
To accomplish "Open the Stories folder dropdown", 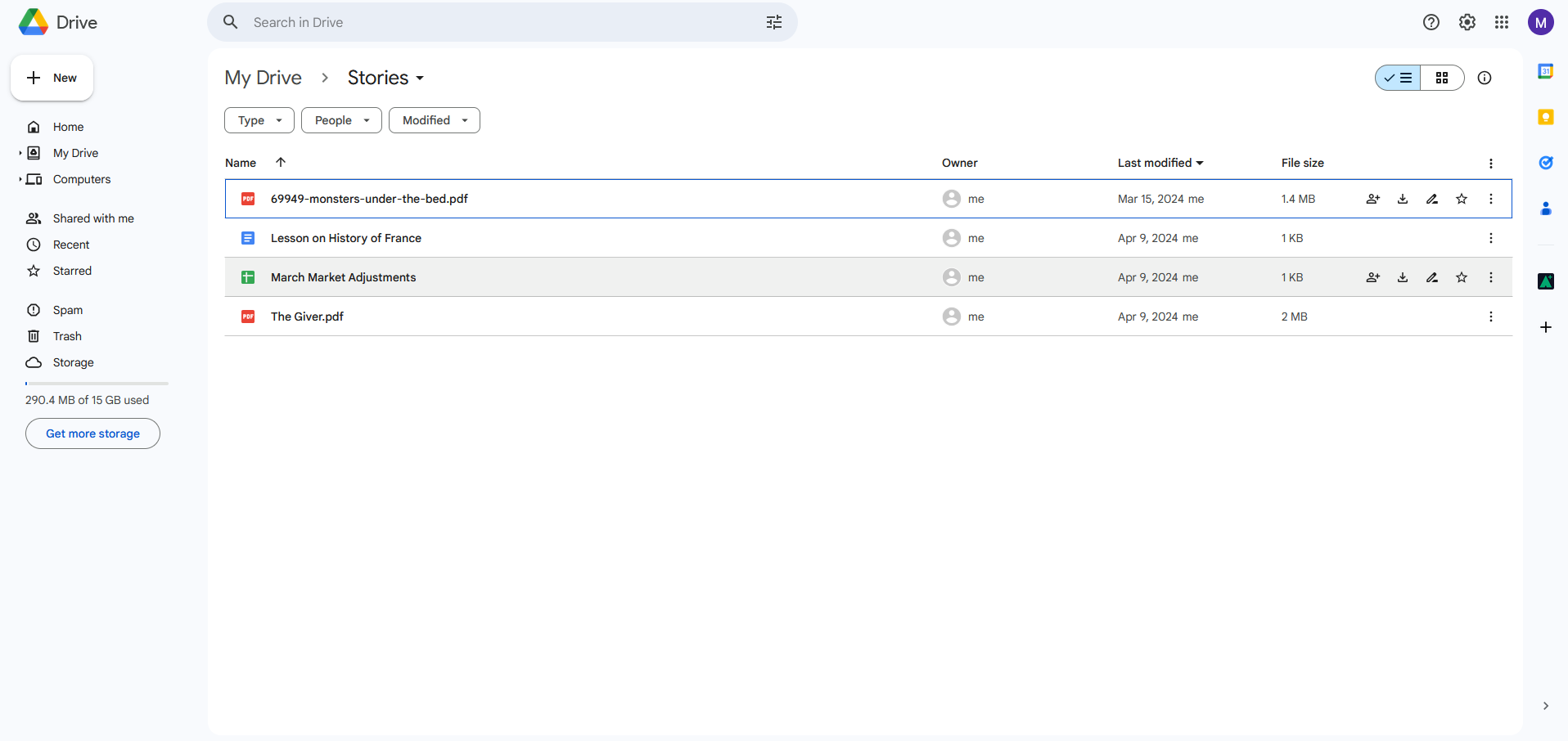I will pos(386,78).
